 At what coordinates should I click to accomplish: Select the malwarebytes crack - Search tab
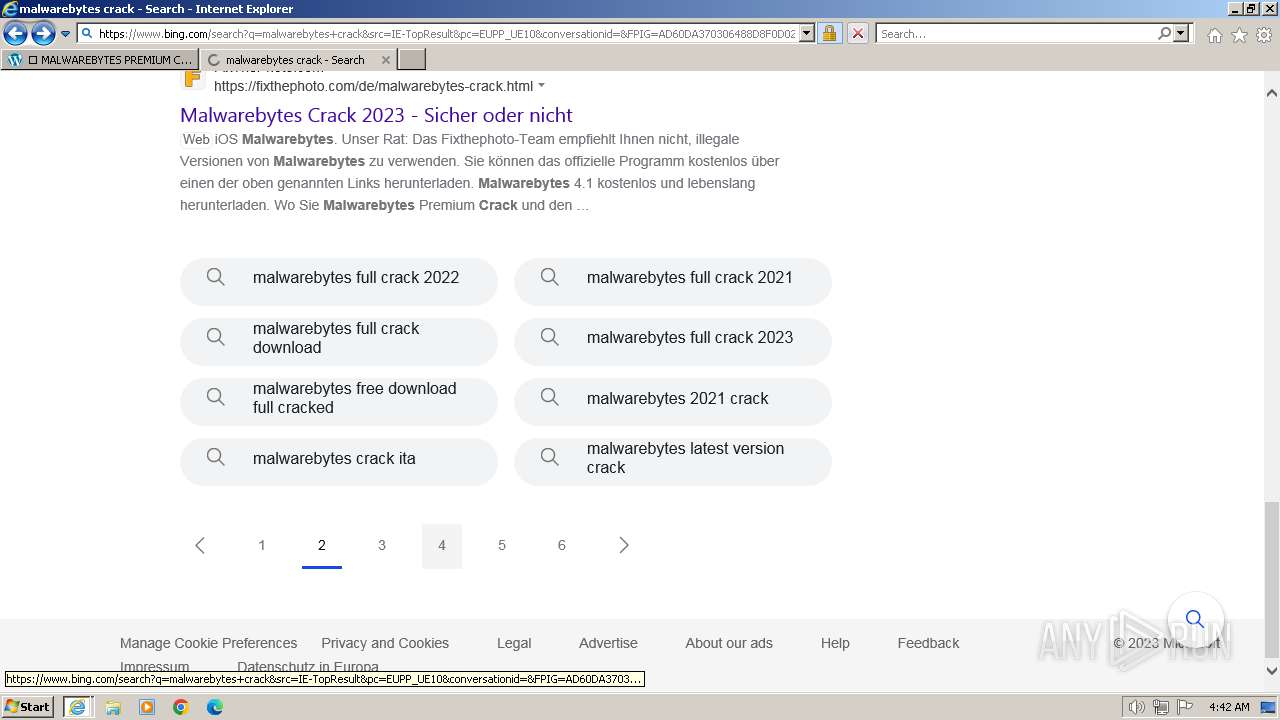coord(298,60)
